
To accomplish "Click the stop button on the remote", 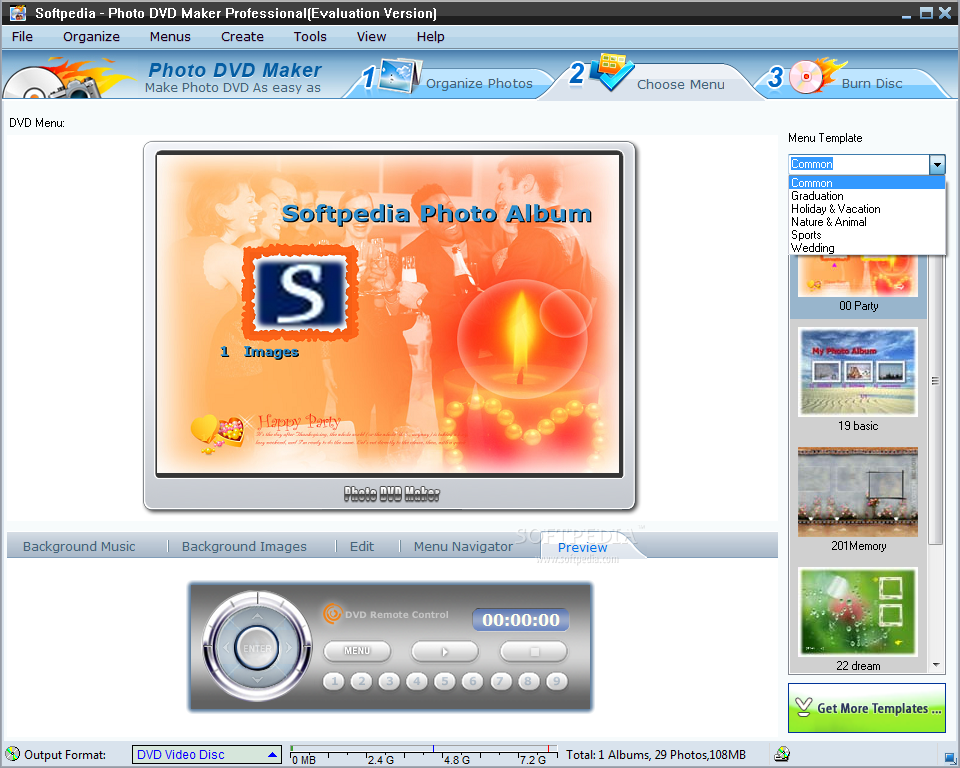I will (534, 652).
